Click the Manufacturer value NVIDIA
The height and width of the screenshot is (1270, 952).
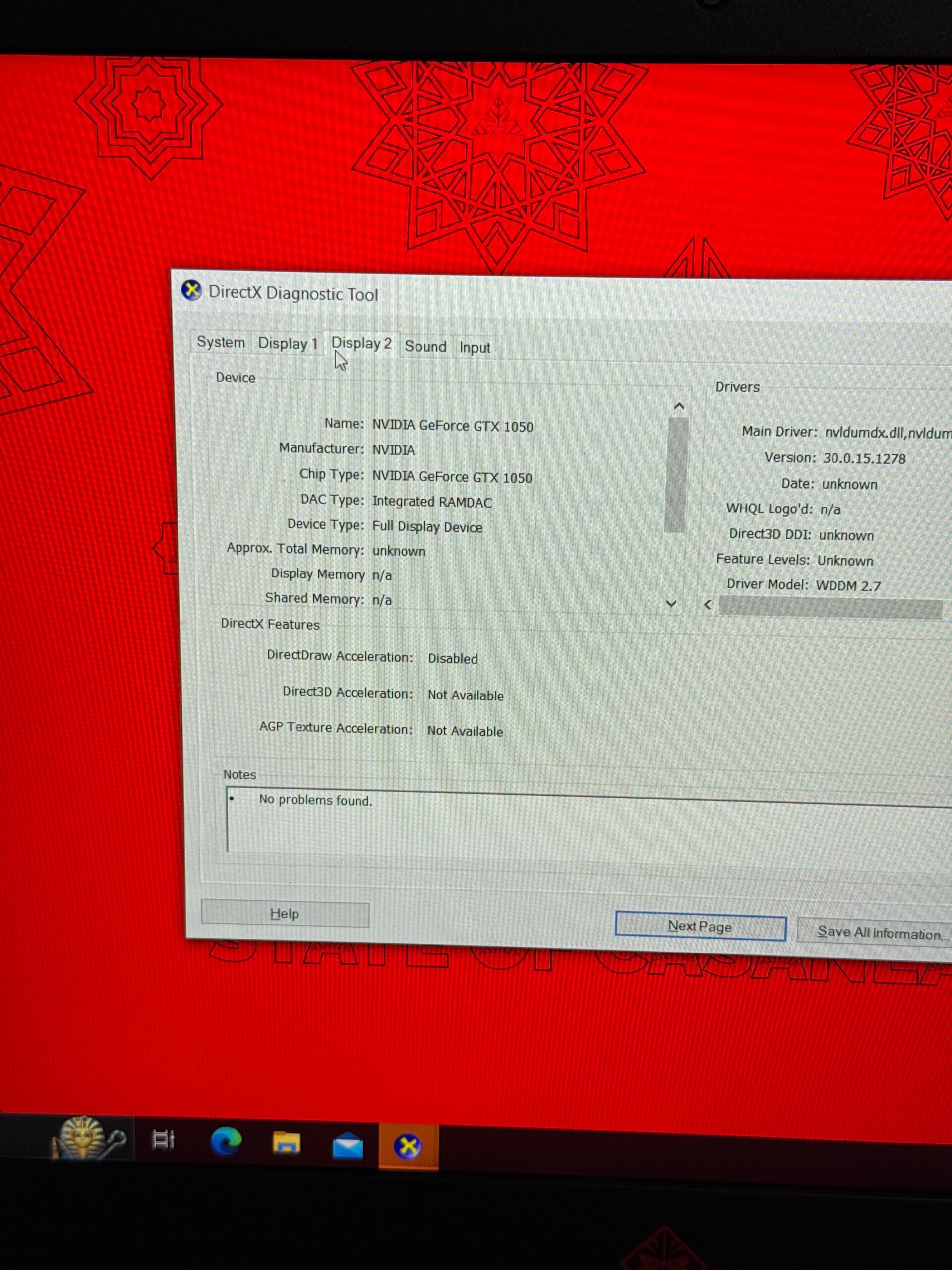[393, 450]
